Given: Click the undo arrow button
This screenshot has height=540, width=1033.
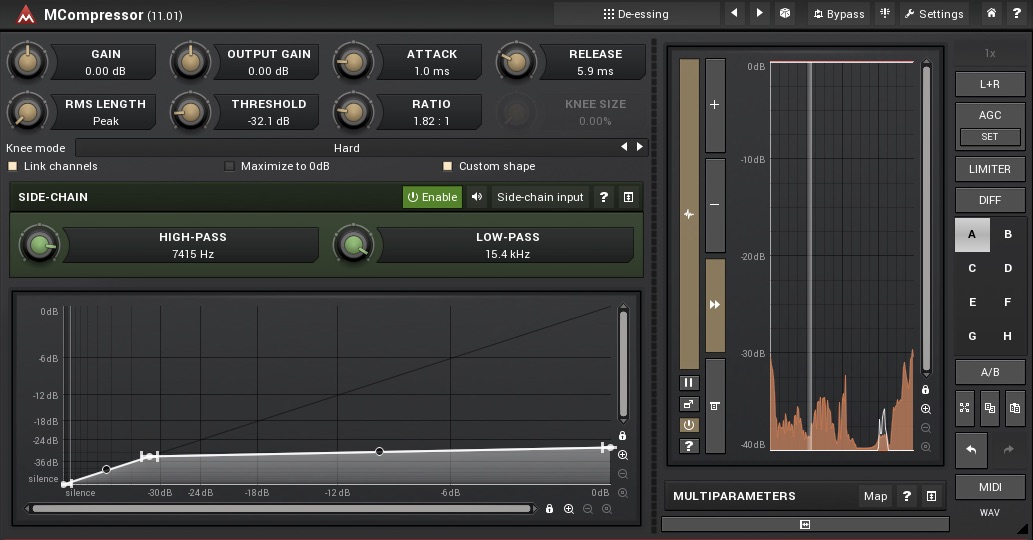Looking at the screenshot, I should click(972, 450).
